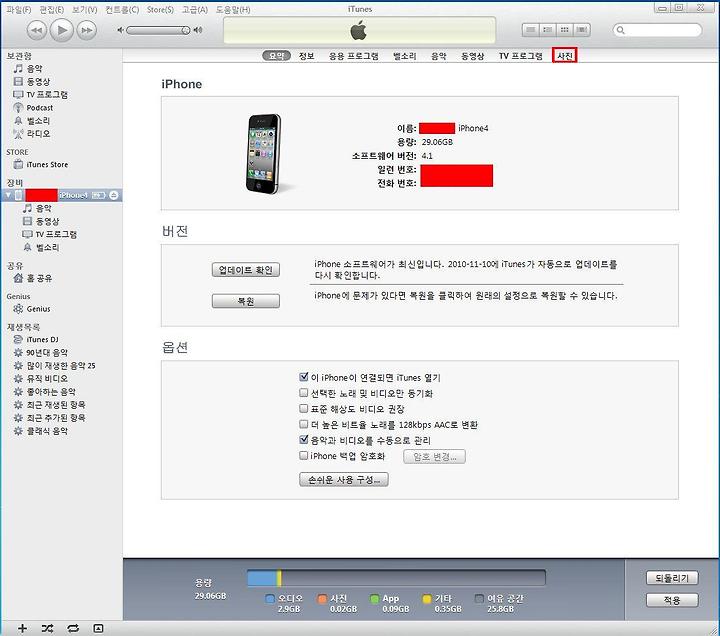Open 컨트롤(C) menu
The width and height of the screenshot is (720, 636).
pyautogui.click(x=122, y=9)
